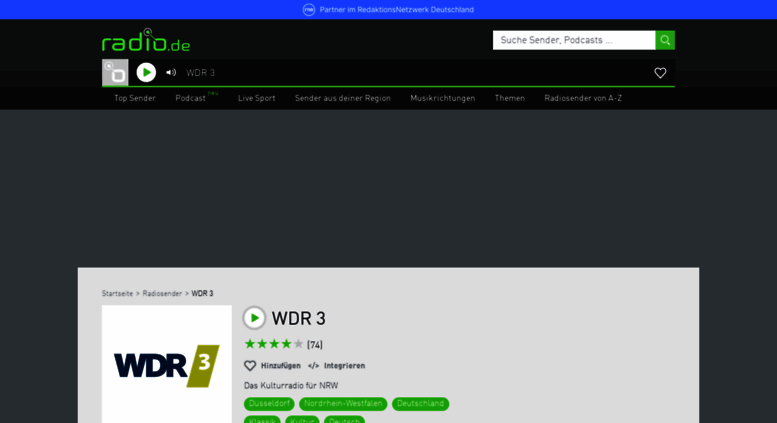Mute the player volume speaker icon
This screenshot has height=423, width=777.
171,72
